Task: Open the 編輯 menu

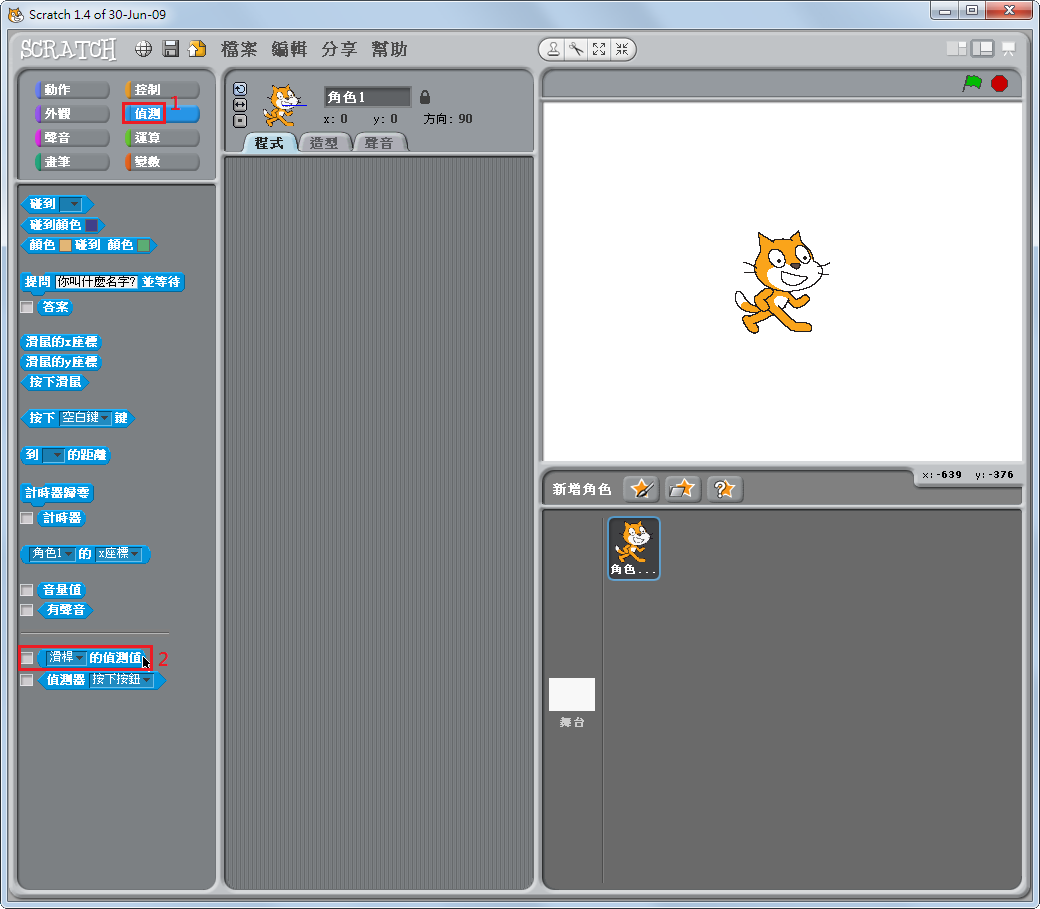Action: point(289,49)
